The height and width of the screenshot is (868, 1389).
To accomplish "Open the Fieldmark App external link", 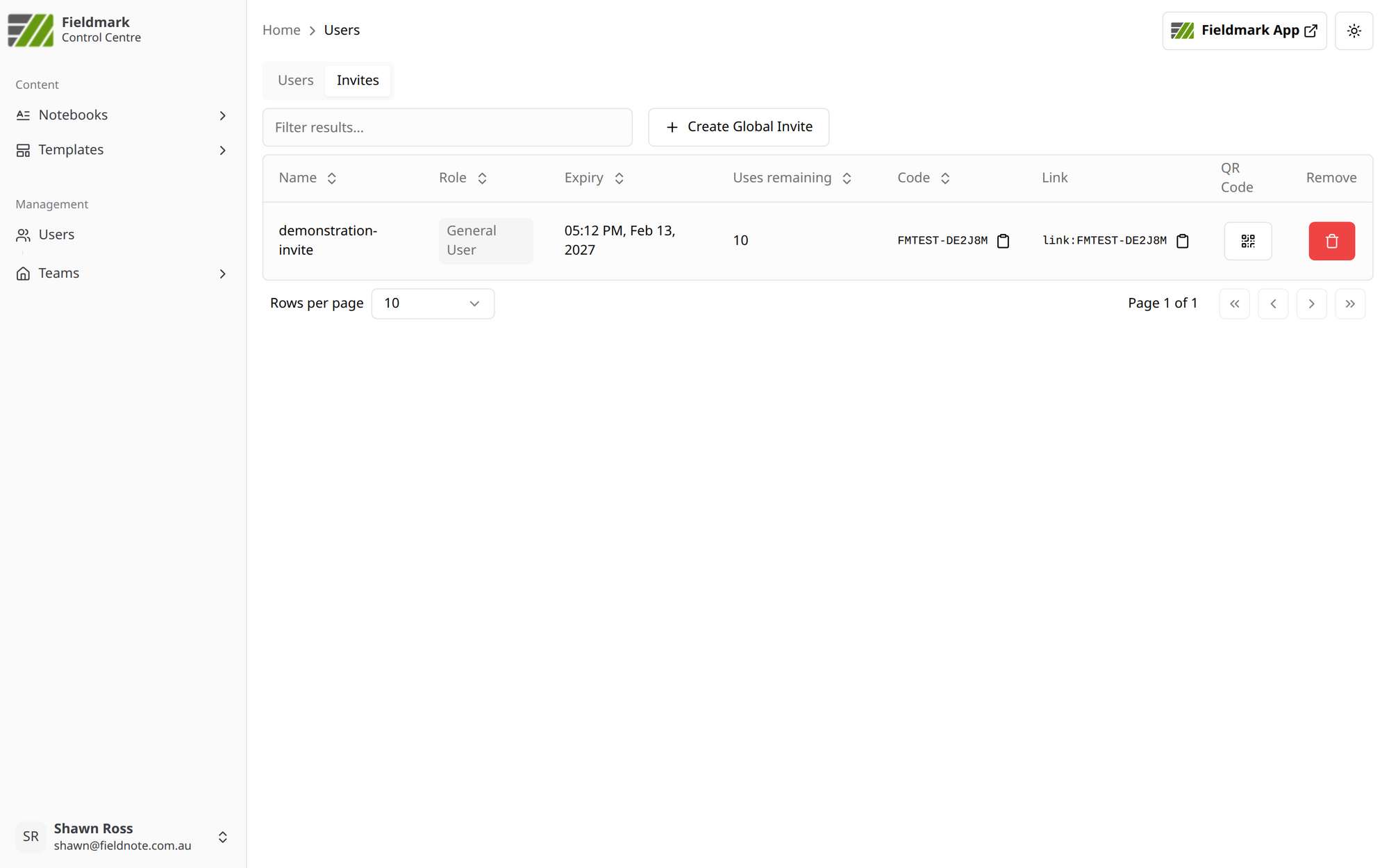I will pos(1244,31).
